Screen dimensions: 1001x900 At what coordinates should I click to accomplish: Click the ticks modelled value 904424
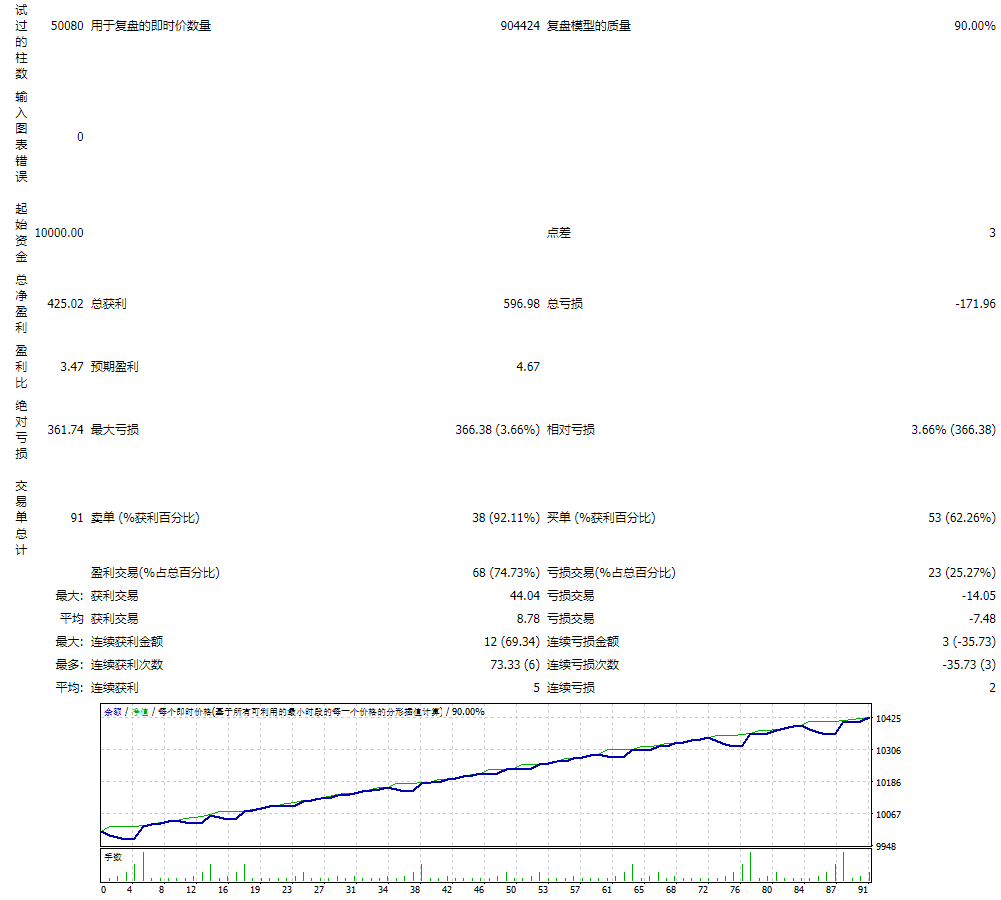(520, 26)
